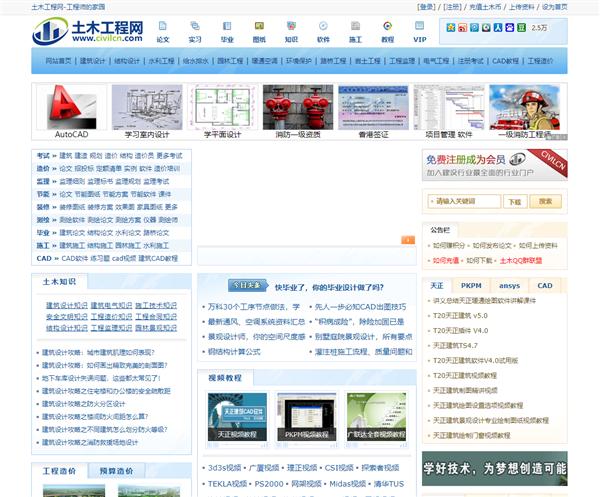Viewport: 600px width, 497px height.
Task: Open 建筑设计知识 link under 土木知识
Action: pos(67,305)
